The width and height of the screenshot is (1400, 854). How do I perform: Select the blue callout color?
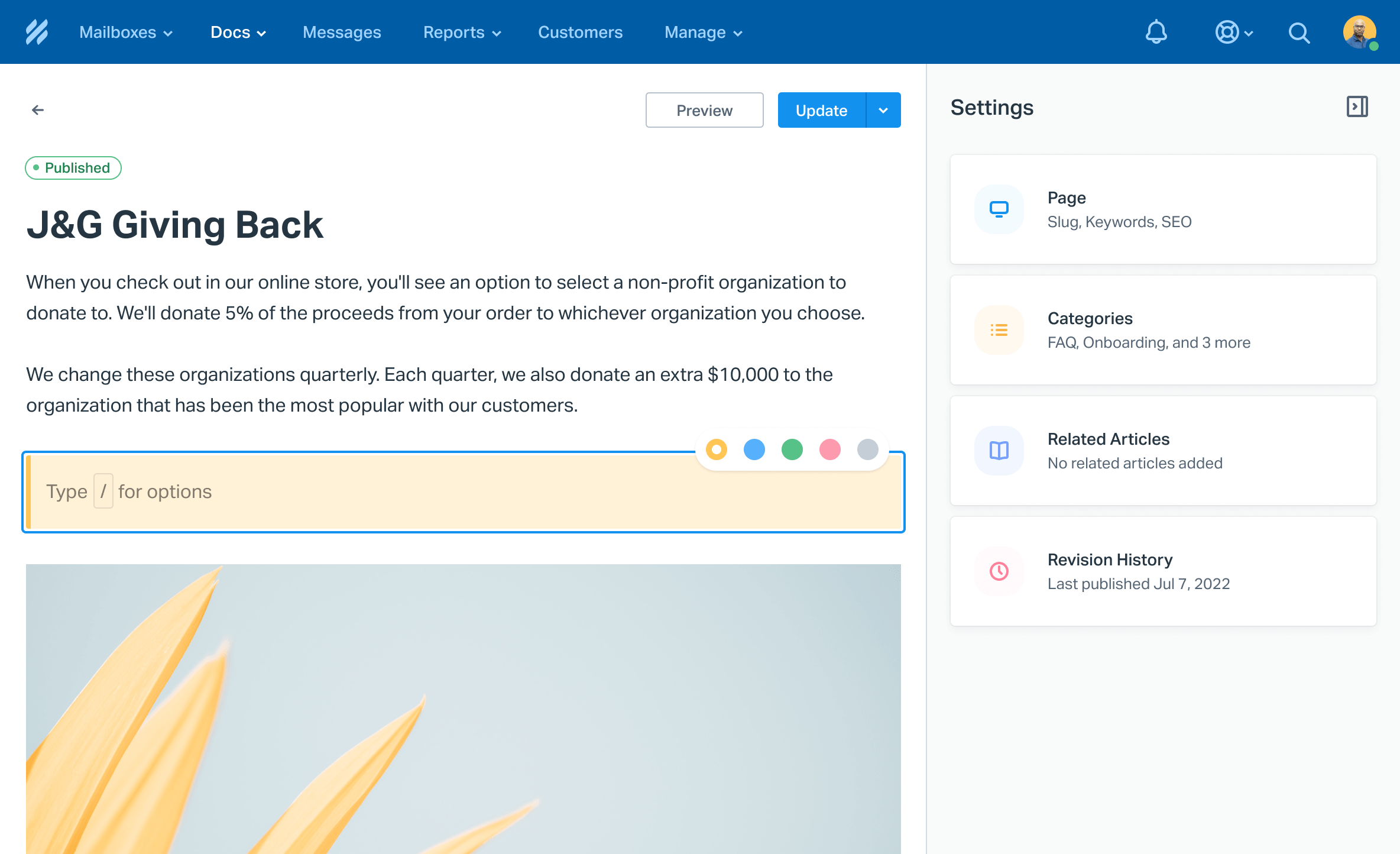[x=754, y=449]
